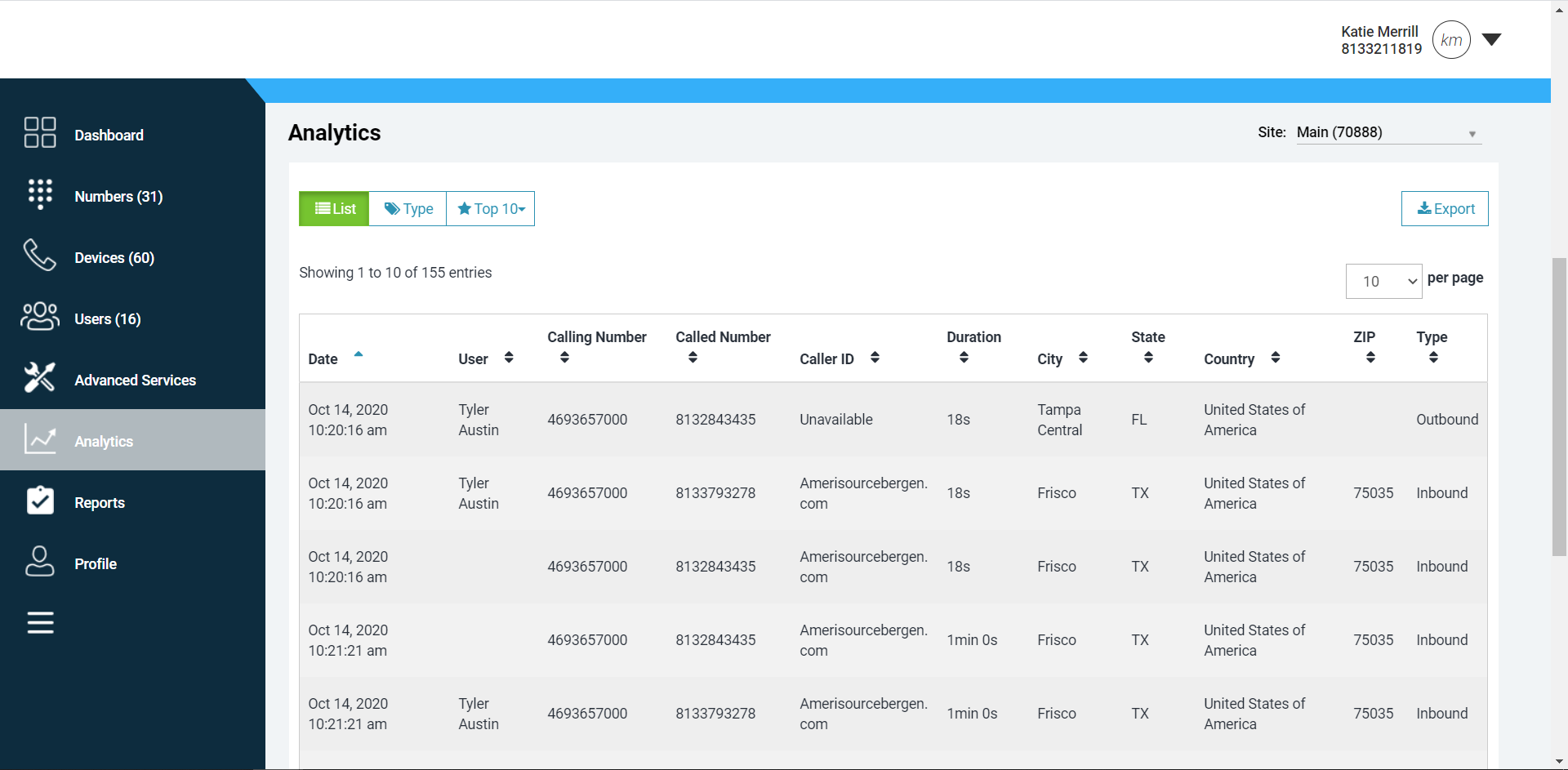Click the FL state cell
This screenshot has height=770, width=1568.
click(x=1139, y=420)
